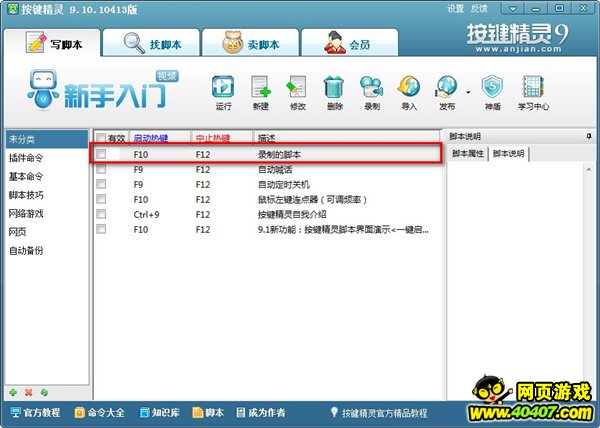This screenshot has width=600, height=428.
Task: Open 脚本 link in bottom bar
Action: 208,412
